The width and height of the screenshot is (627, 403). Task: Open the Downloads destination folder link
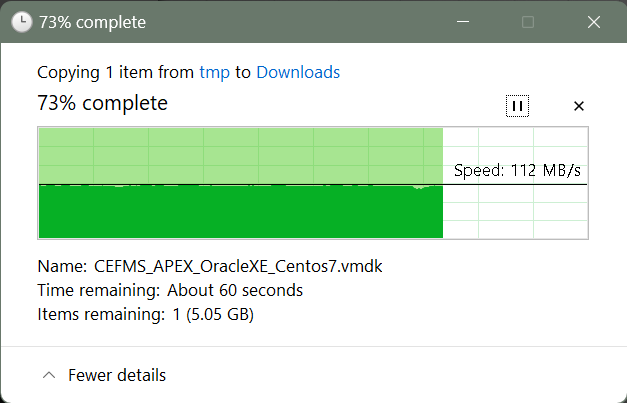point(298,72)
